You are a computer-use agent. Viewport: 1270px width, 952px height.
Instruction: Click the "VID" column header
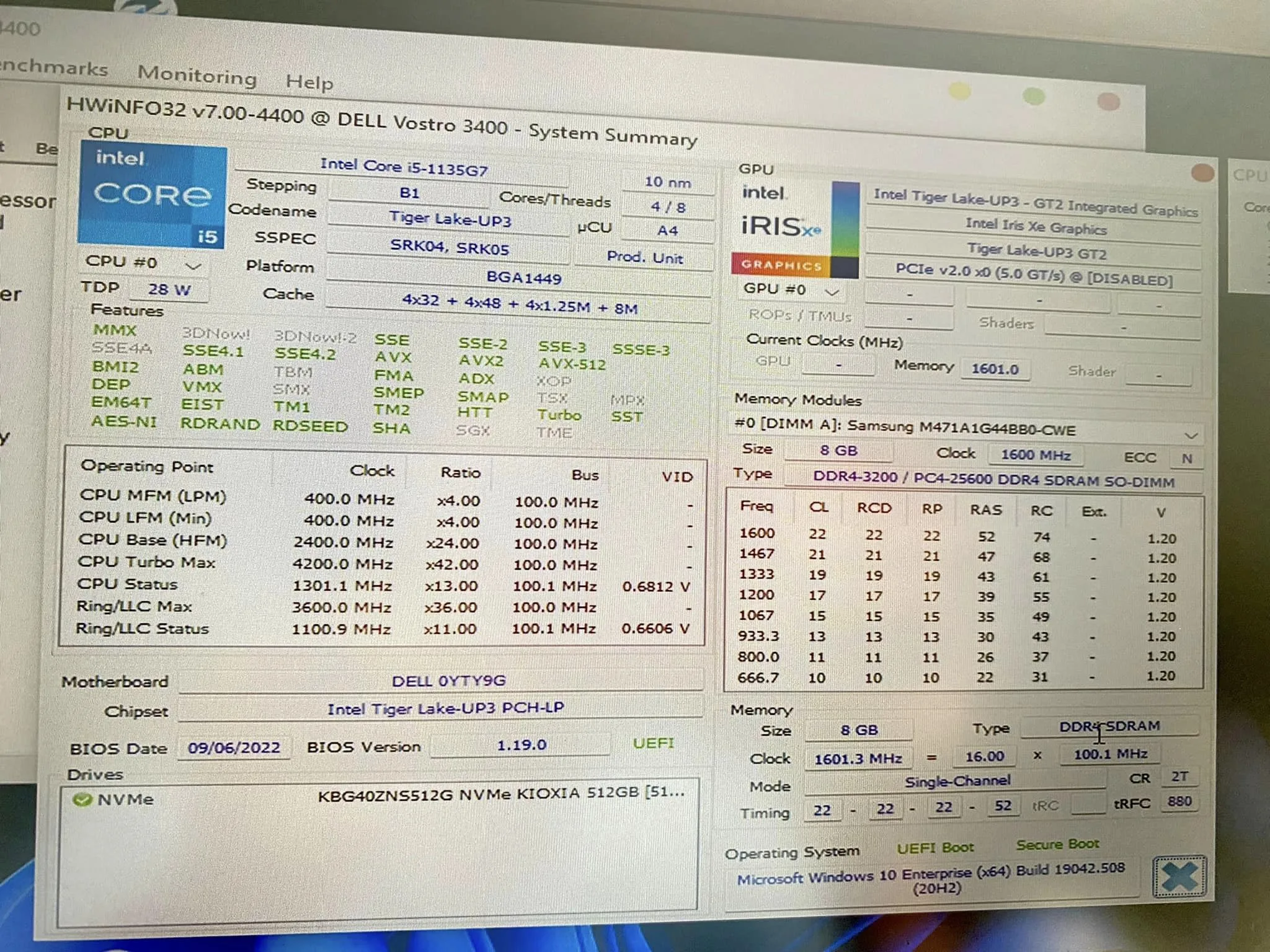tap(676, 477)
